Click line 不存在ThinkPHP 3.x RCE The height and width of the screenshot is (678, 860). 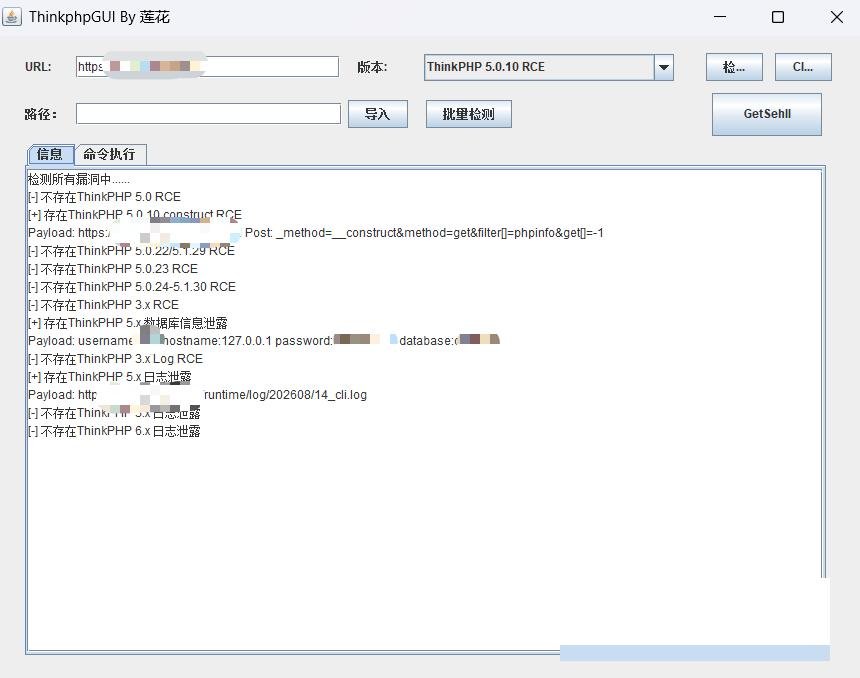pos(103,305)
